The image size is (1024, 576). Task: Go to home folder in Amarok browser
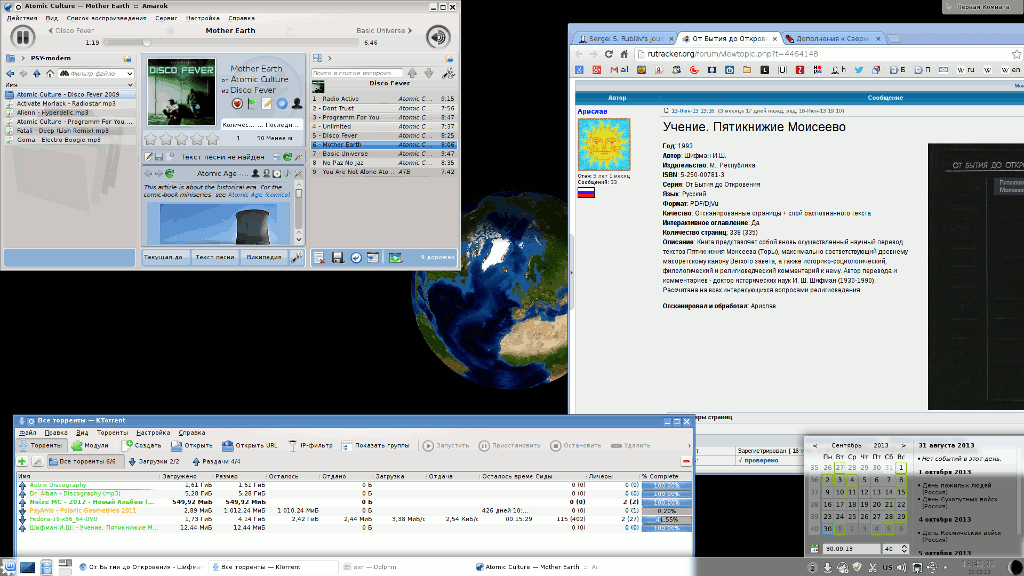(50, 74)
